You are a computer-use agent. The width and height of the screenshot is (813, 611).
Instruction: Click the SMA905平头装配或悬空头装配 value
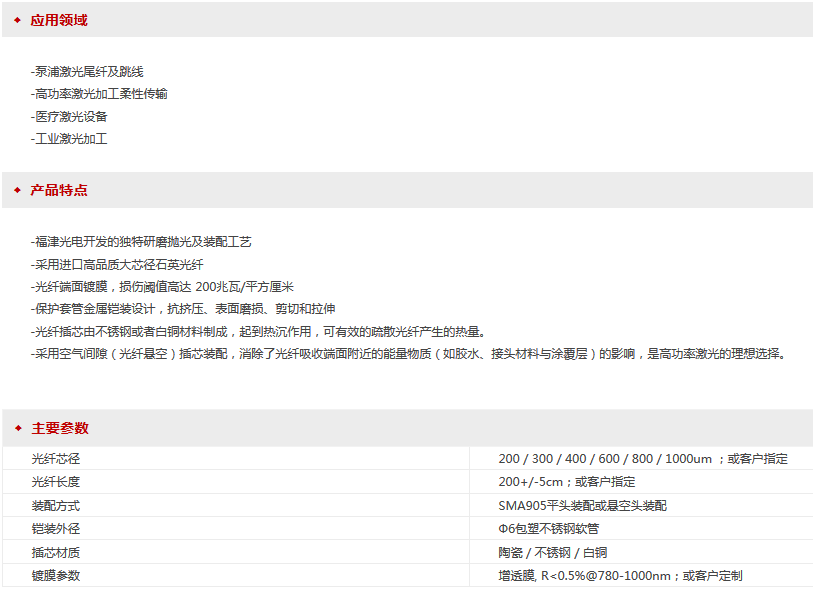tap(583, 506)
